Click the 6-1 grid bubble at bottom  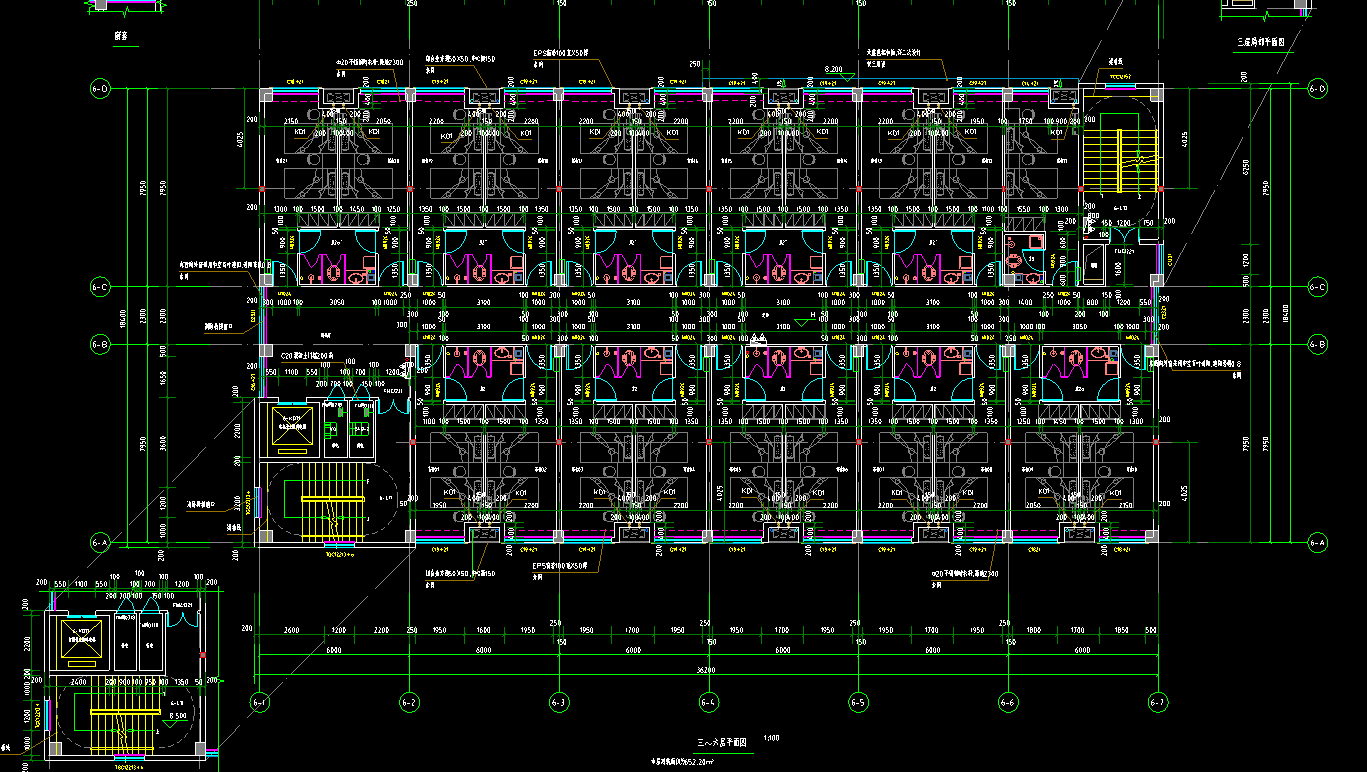(260, 702)
